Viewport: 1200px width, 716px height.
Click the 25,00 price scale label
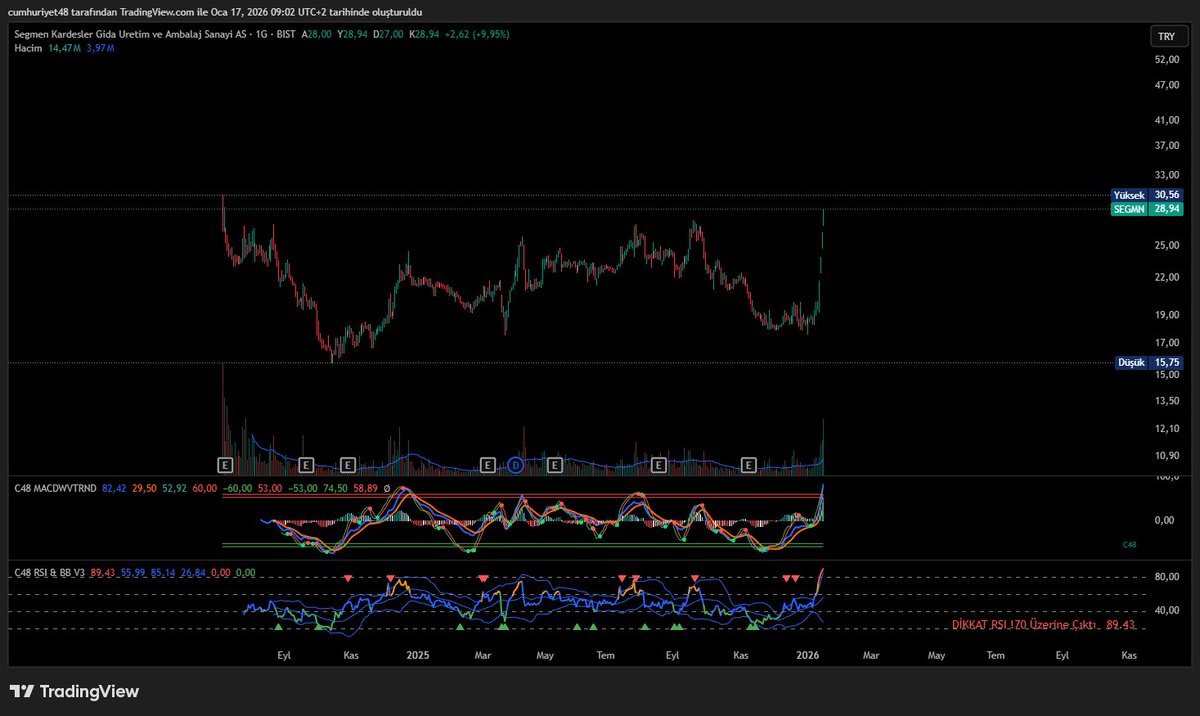click(1166, 245)
